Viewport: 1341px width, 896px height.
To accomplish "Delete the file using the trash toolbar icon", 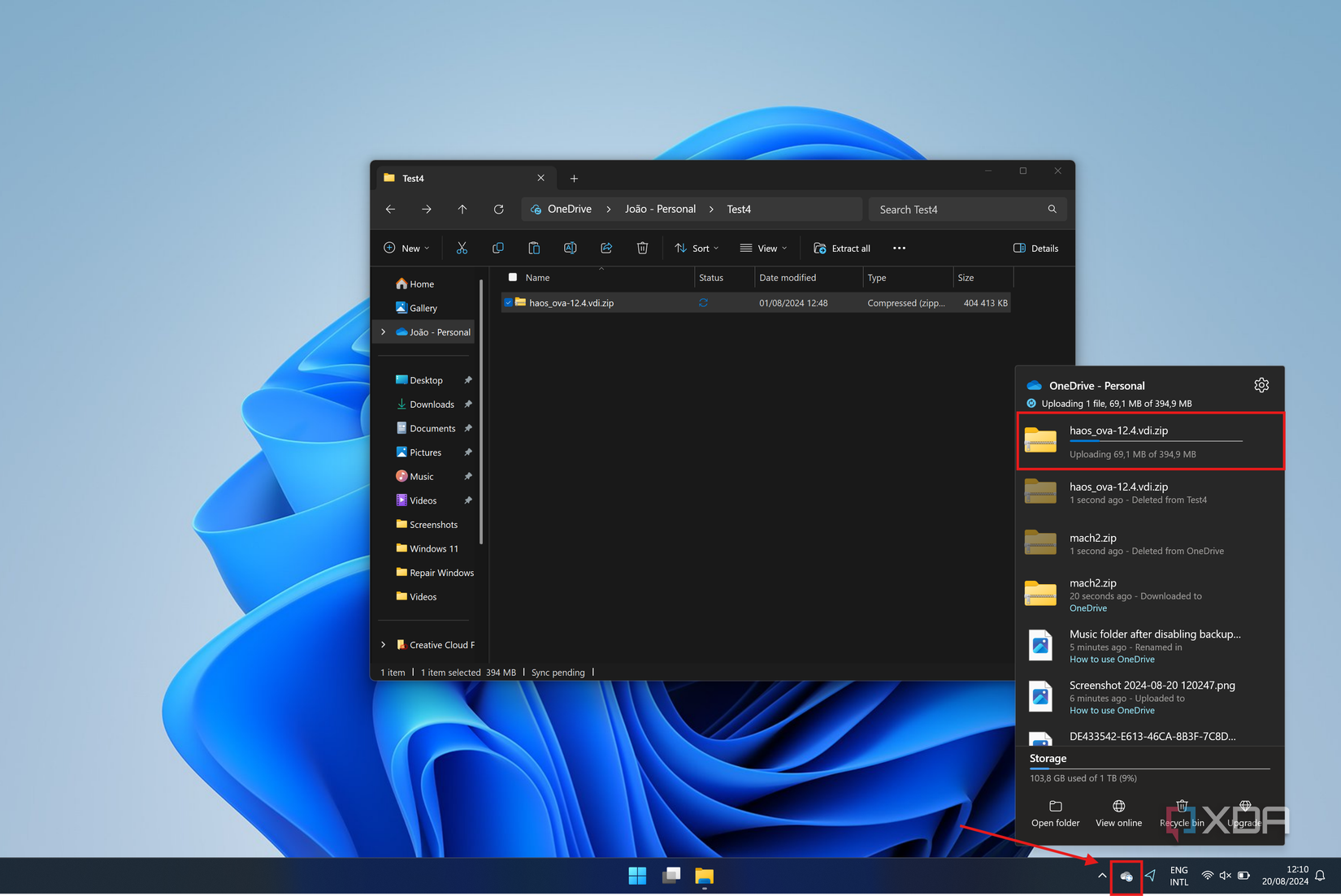I will 642,248.
